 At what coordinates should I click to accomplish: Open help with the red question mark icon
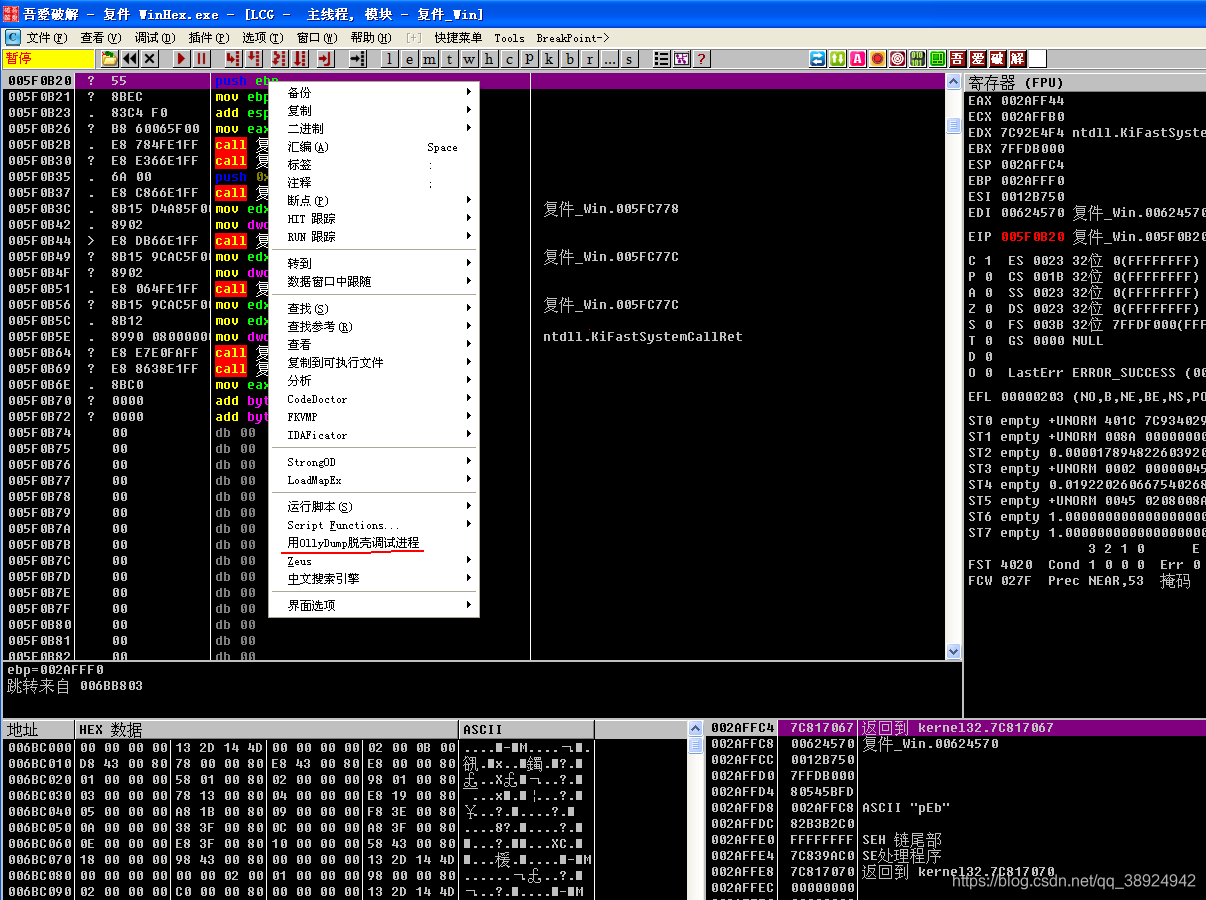pos(702,59)
